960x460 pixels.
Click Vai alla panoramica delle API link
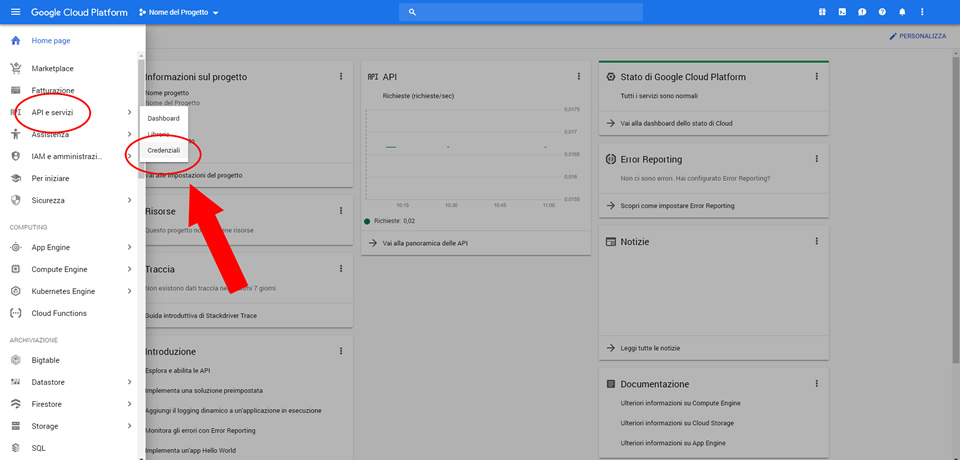[x=424, y=243]
